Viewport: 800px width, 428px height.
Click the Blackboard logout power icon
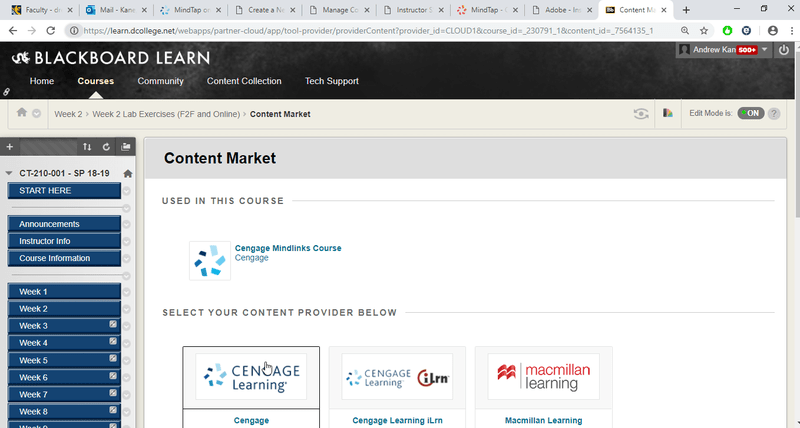784,49
